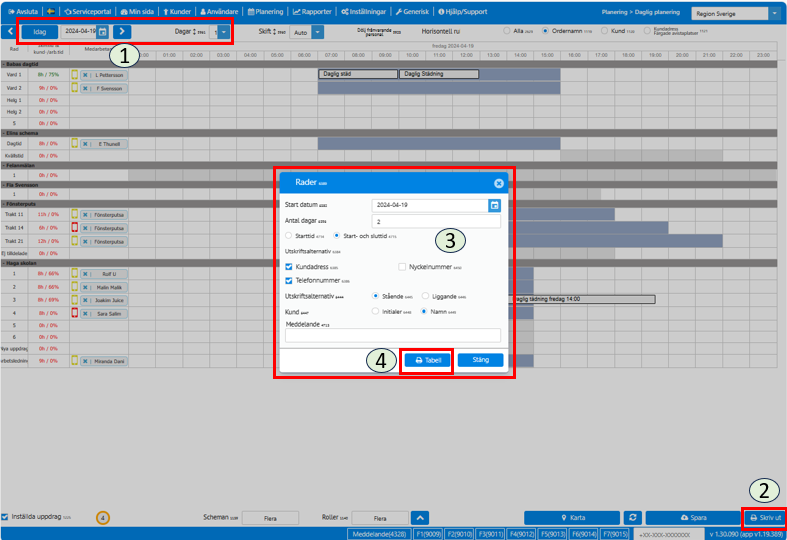Screen dimensions: 787x540
Task: Click the Daglig Städning order block
Action: [x=439, y=74]
